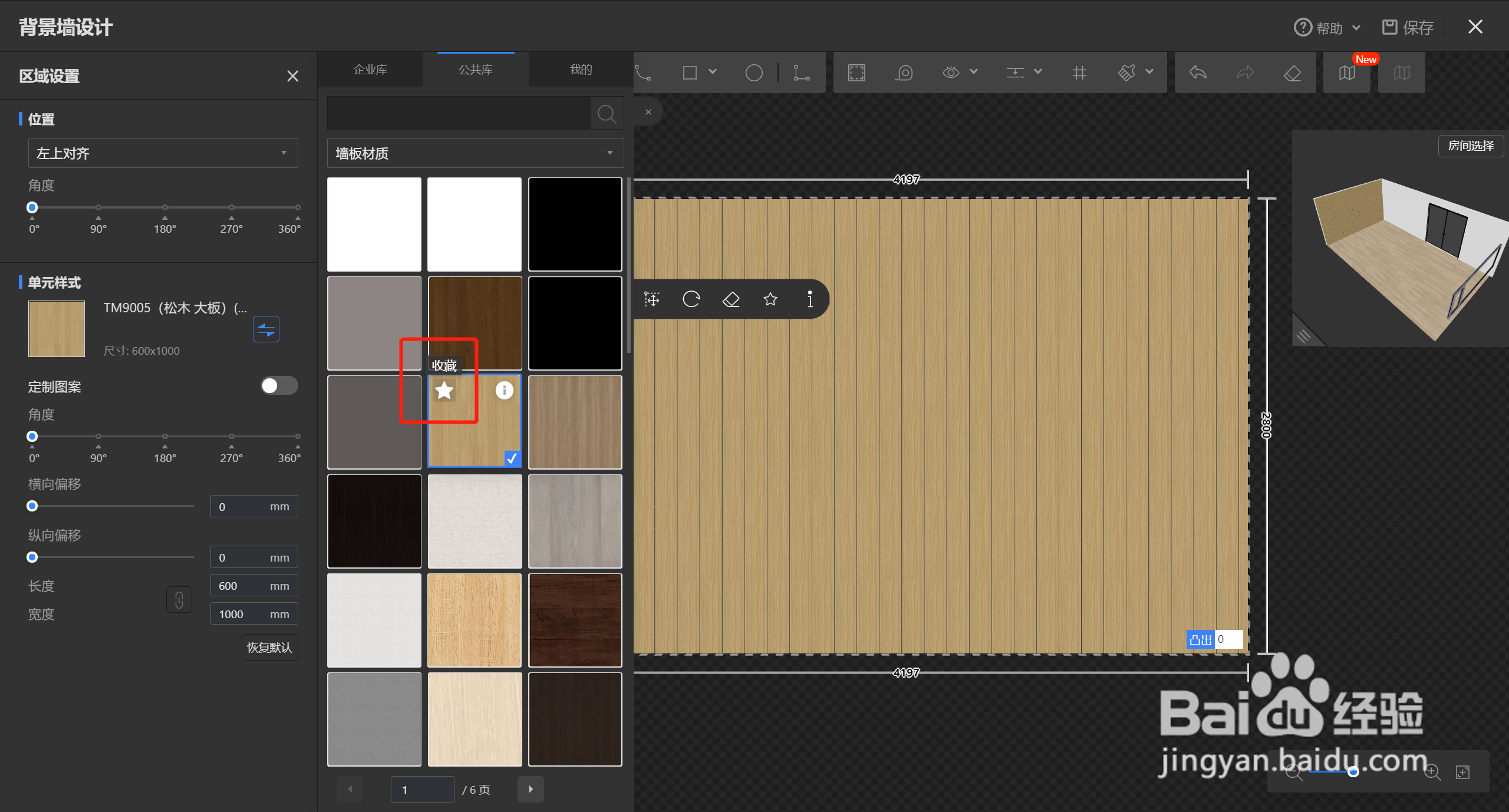This screenshot has height=812, width=1509.
Task: Click the 恢复默认 button
Action: click(269, 647)
